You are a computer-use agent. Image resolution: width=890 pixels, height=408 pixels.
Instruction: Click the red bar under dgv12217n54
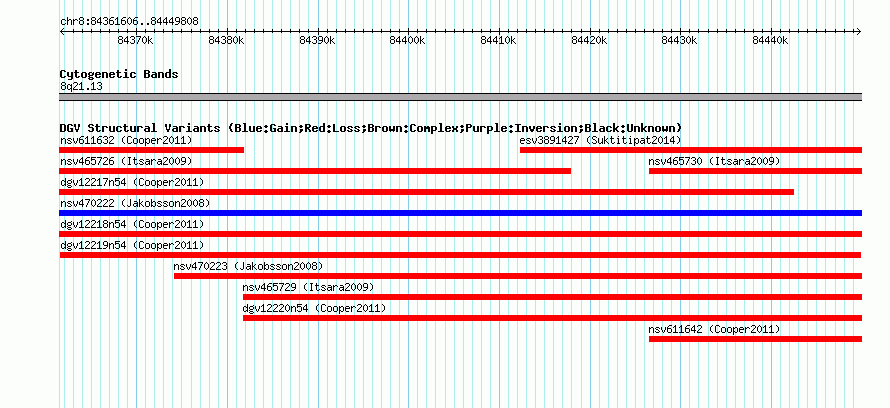[427, 192]
